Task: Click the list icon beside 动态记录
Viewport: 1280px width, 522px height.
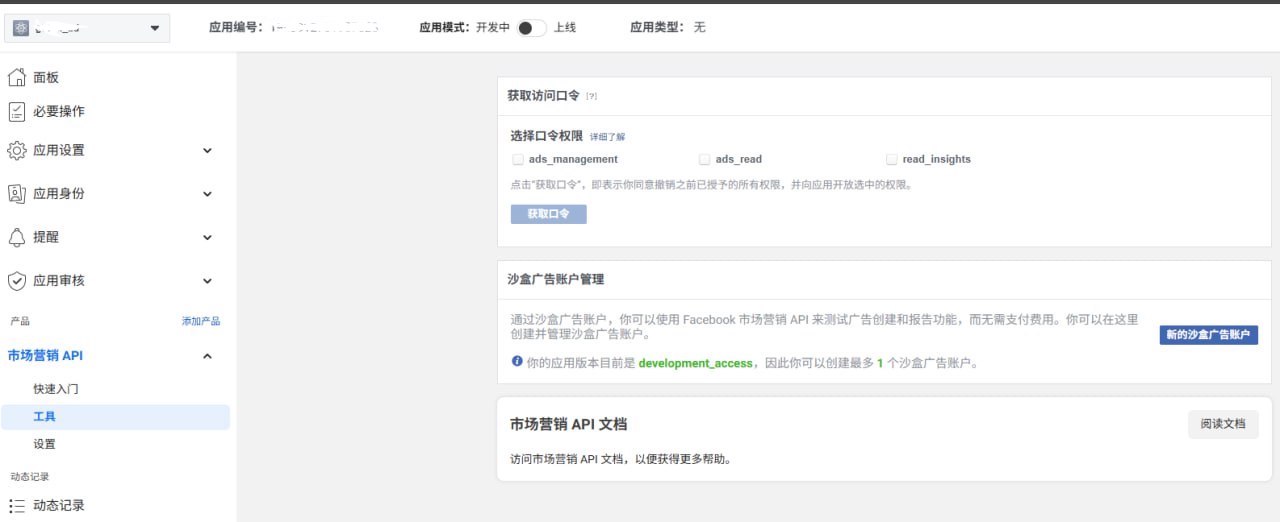Action: tap(17, 506)
